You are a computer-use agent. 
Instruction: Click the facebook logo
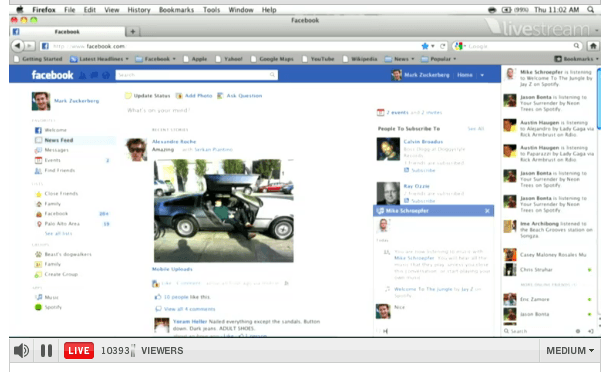pyautogui.click(x=52, y=75)
